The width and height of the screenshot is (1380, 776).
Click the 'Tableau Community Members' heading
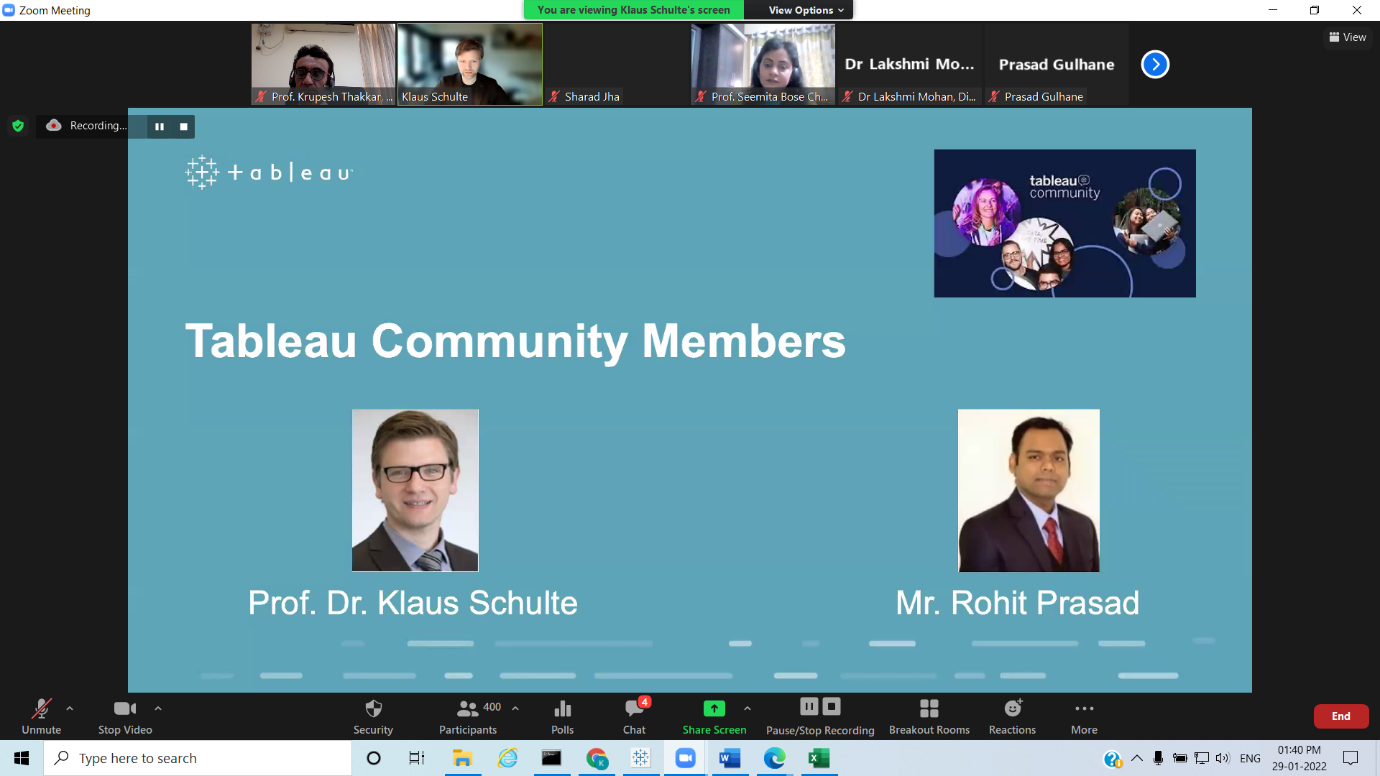pyautogui.click(x=515, y=341)
